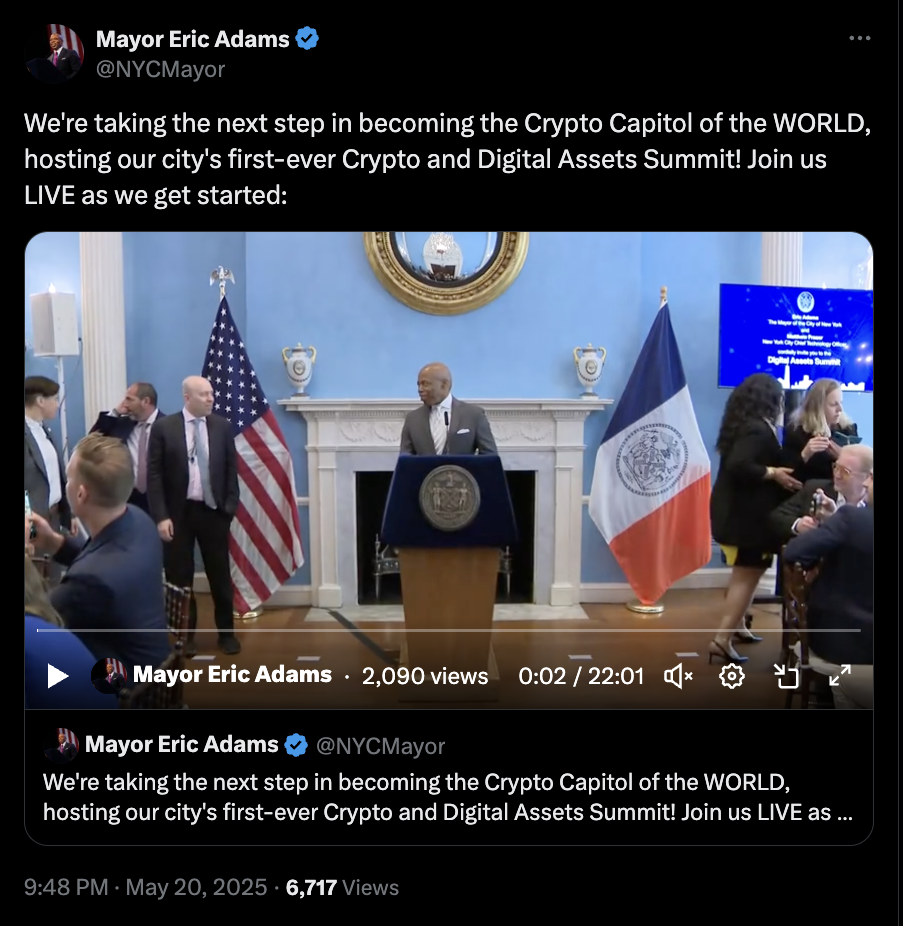Image resolution: width=903 pixels, height=926 pixels.
Task: Play the embedded video
Action: click(x=58, y=676)
